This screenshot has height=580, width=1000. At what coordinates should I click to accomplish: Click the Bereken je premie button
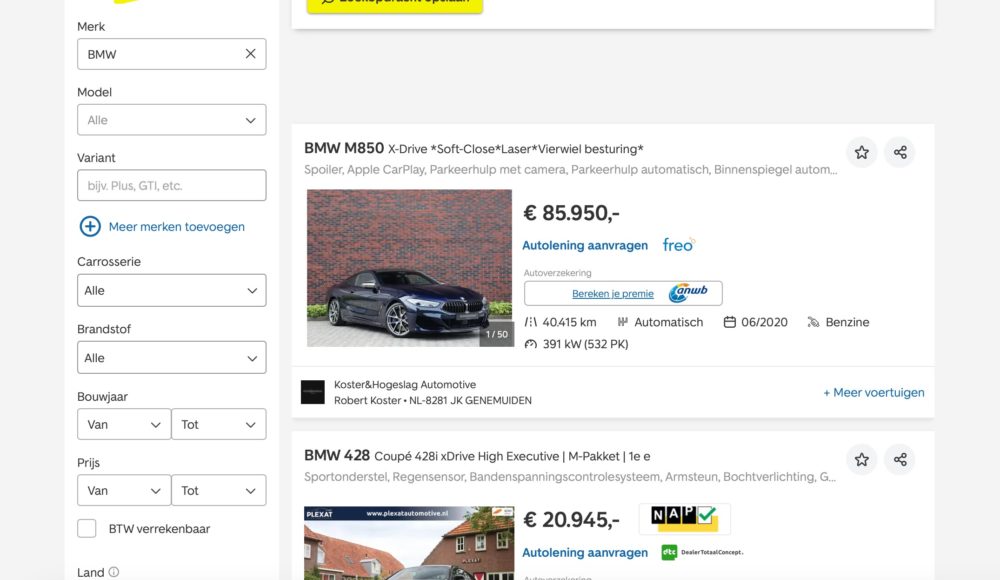pyautogui.click(x=612, y=292)
